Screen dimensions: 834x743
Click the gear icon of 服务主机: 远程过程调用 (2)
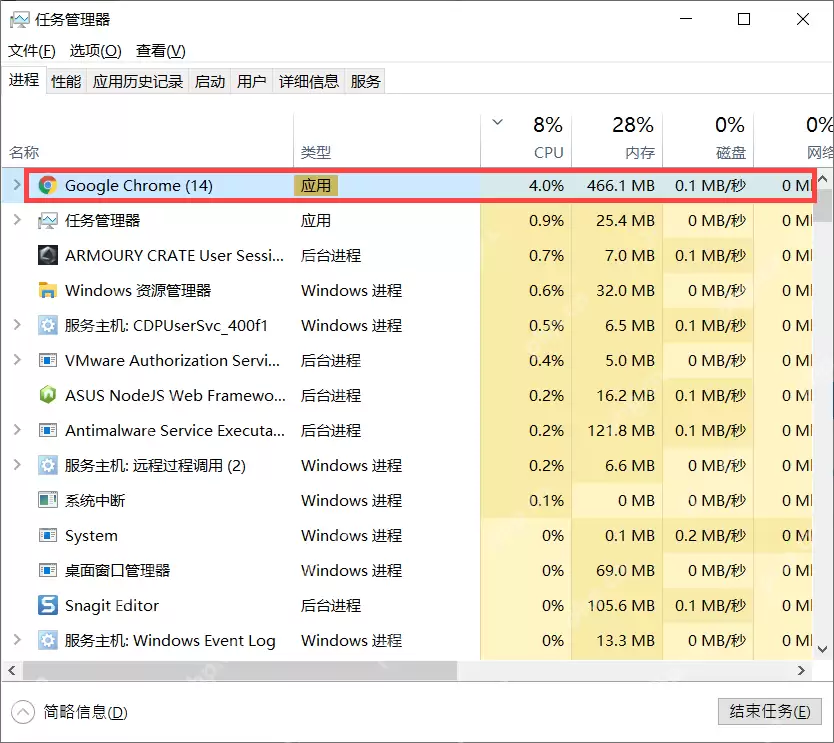(x=47, y=465)
